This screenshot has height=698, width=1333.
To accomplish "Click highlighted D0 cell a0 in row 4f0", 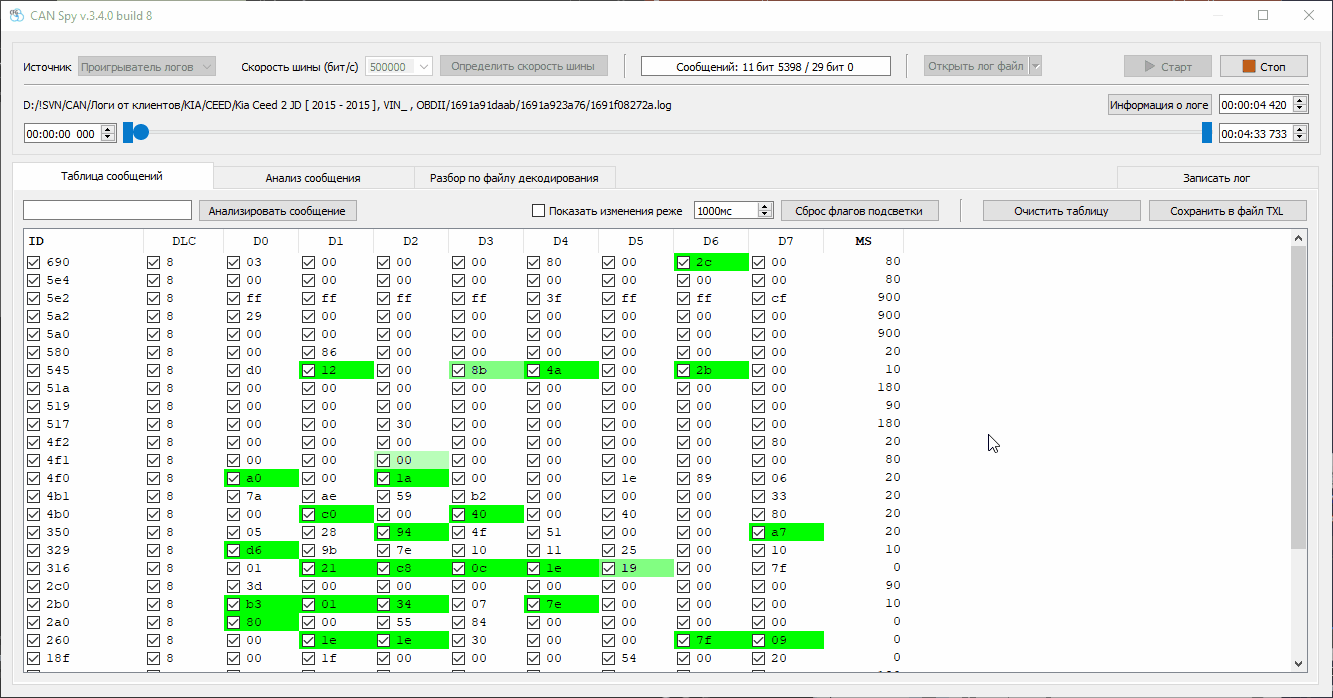I will click(x=261, y=478).
